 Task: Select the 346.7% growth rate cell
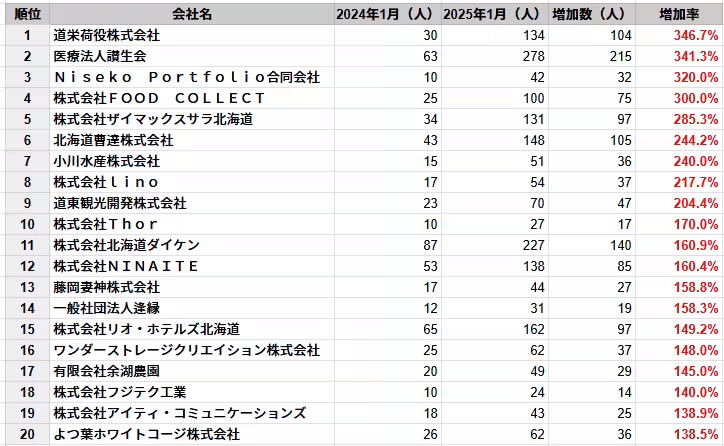coord(679,35)
